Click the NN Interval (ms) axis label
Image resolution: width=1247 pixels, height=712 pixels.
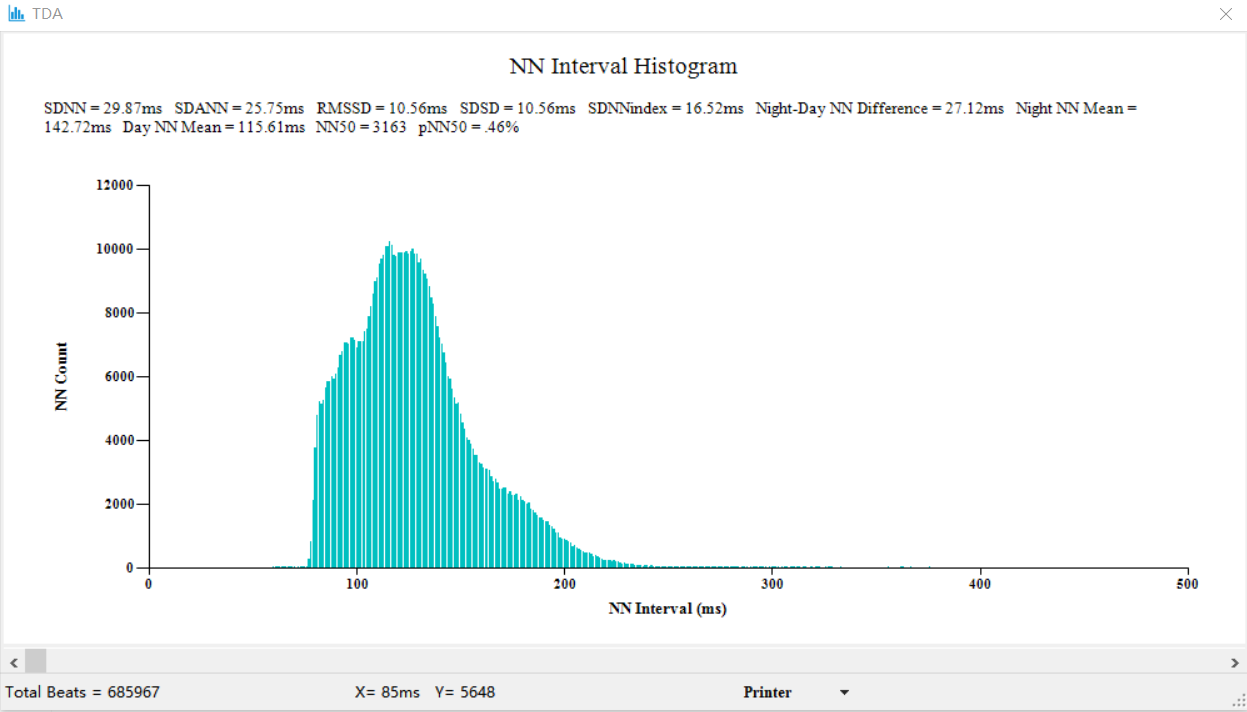click(x=667, y=608)
